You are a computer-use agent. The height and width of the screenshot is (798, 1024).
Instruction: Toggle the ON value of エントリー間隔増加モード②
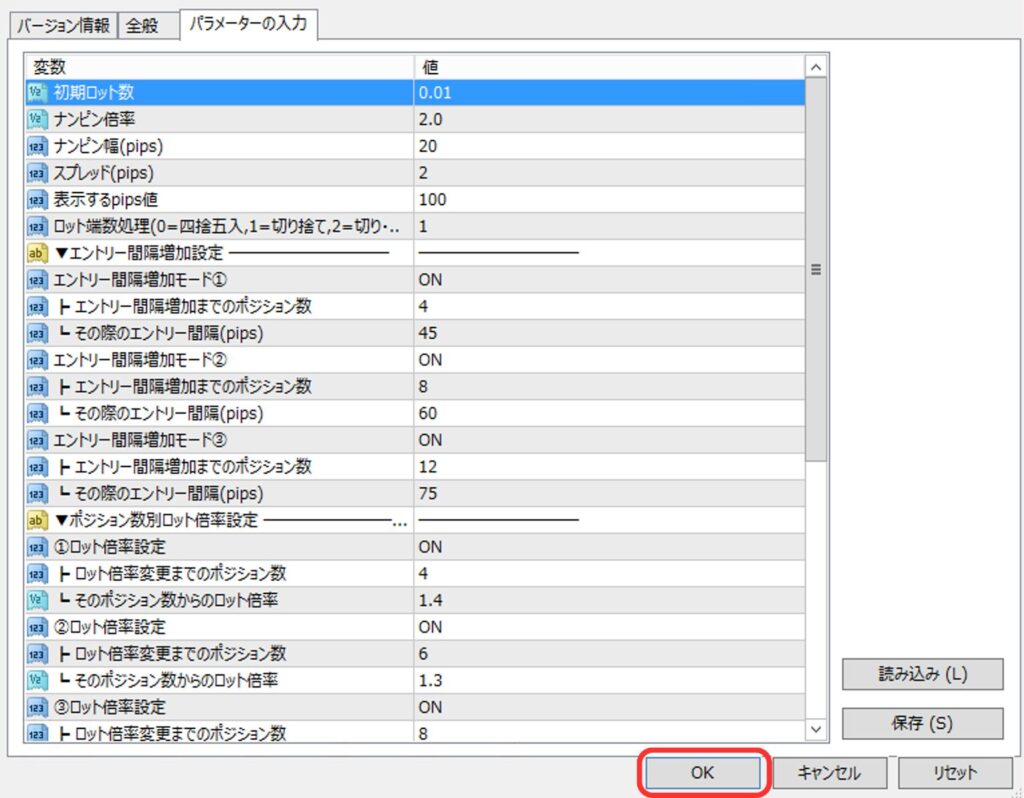pos(430,360)
